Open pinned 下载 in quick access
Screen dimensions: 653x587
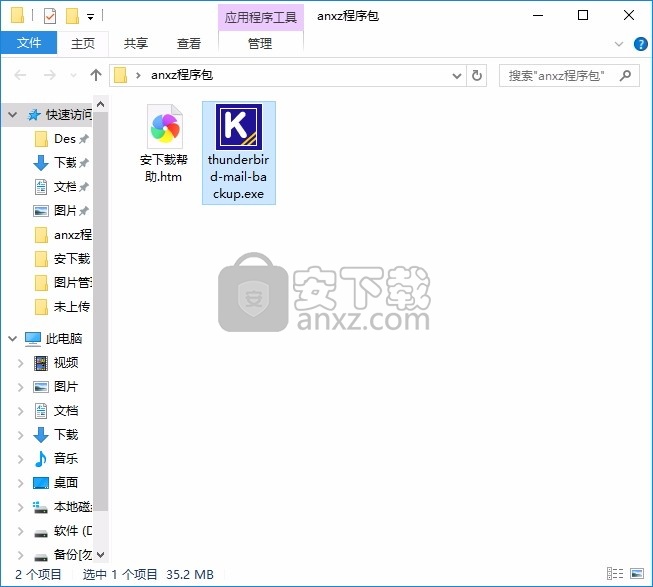[x=60, y=162]
